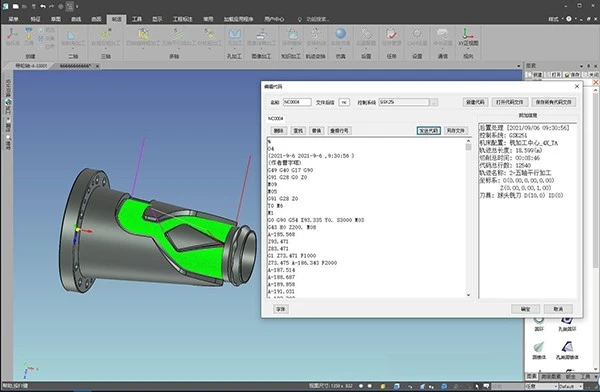
Task: Expand the arrow under the XY正视图 icon
Action: pyautogui.click(x=468, y=49)
